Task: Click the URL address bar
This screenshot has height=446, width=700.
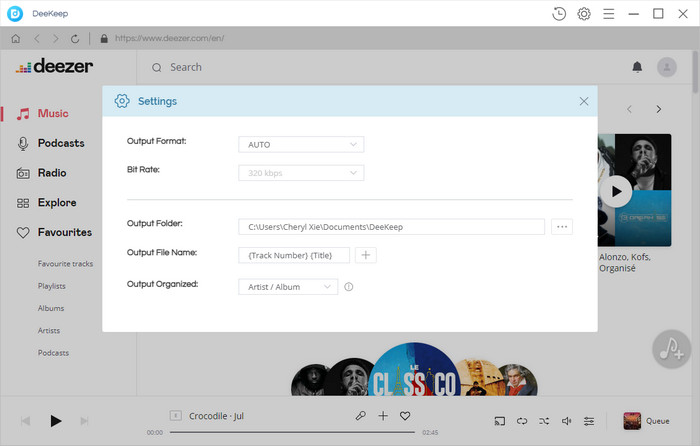Action: click(x=170, y=38)
